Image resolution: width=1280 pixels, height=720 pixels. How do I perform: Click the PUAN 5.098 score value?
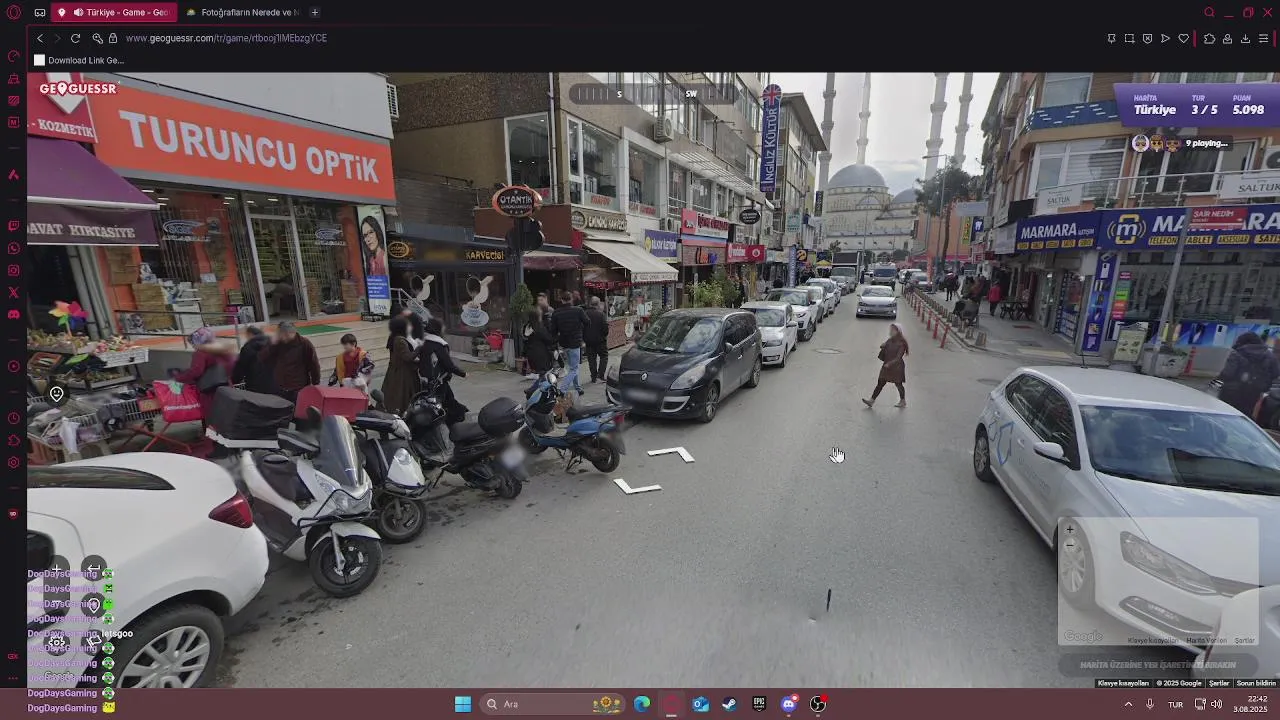point(1248,105)
